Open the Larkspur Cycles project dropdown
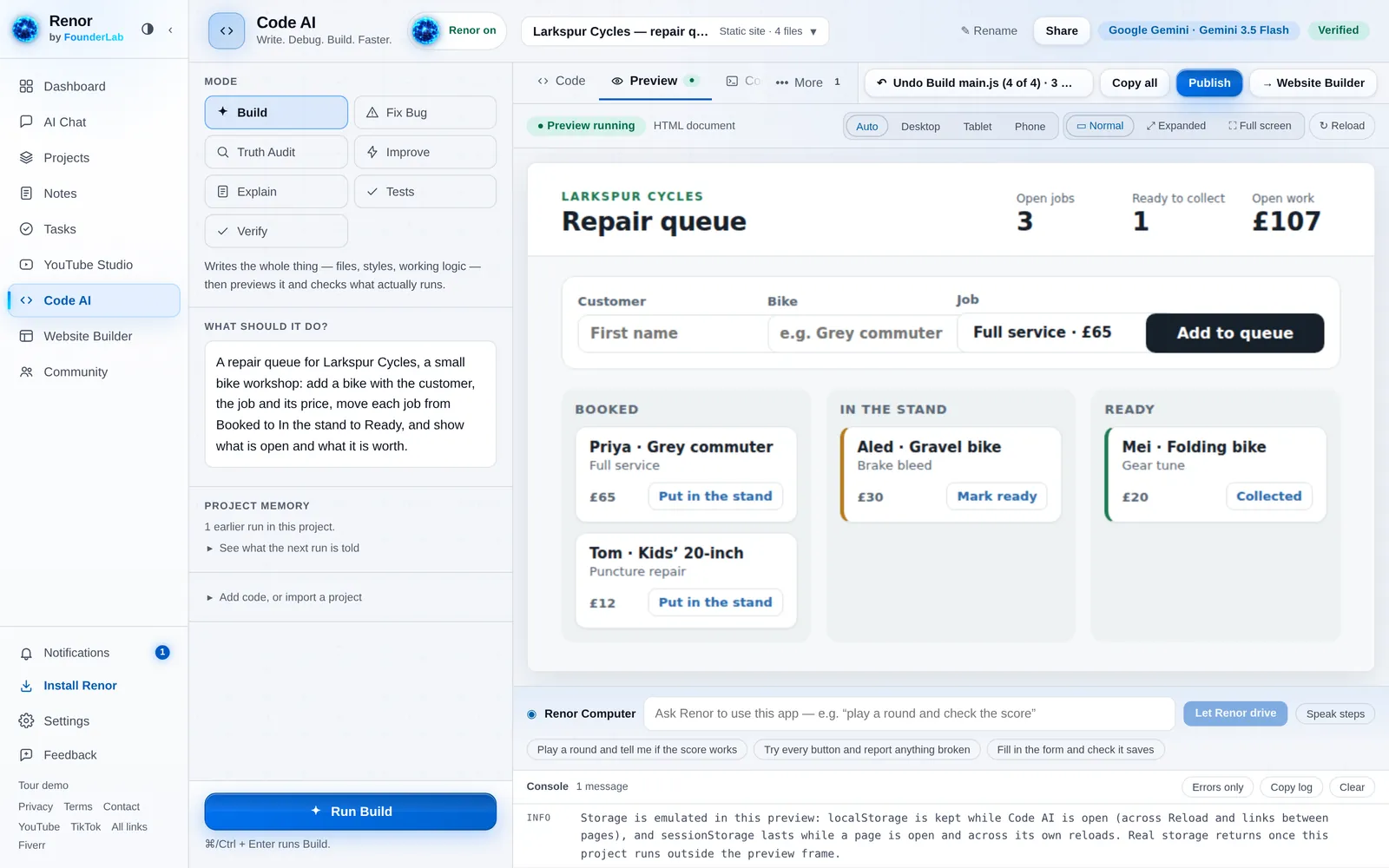1389x868 pixels. point(675,31)
